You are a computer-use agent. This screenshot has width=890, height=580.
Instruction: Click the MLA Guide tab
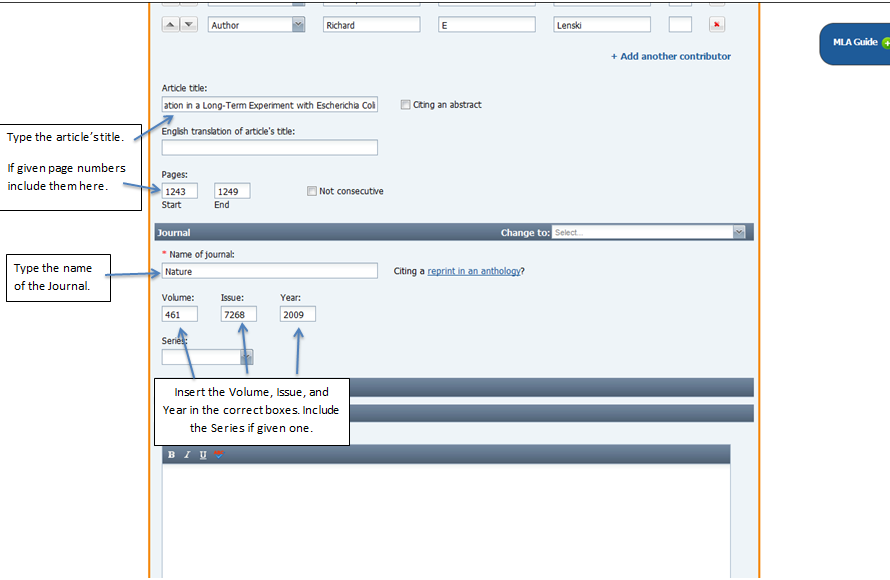[x=855, y=43]
